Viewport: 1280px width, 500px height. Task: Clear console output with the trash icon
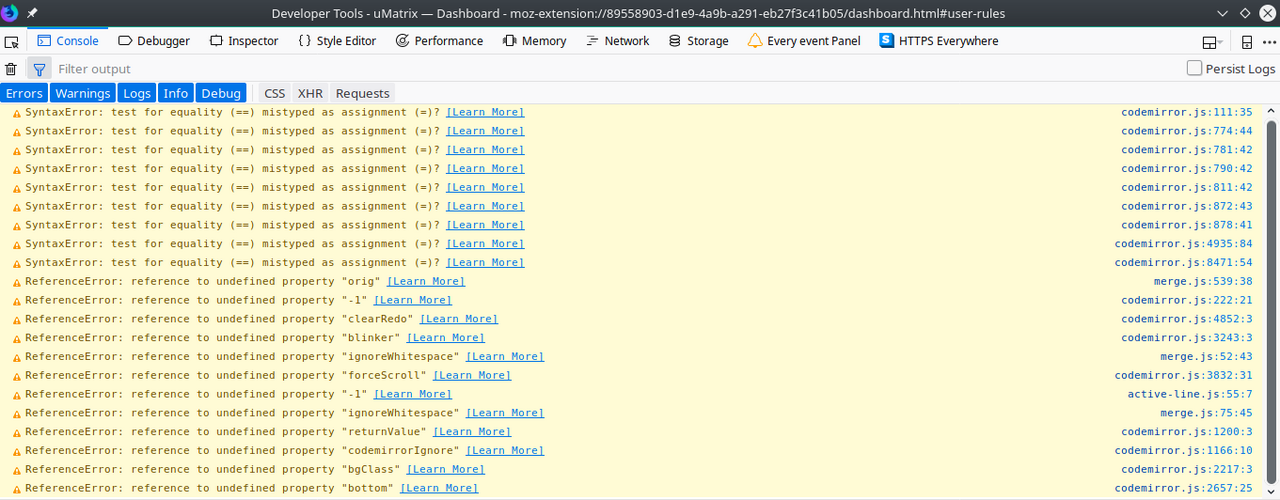click(x=11, y=69)
